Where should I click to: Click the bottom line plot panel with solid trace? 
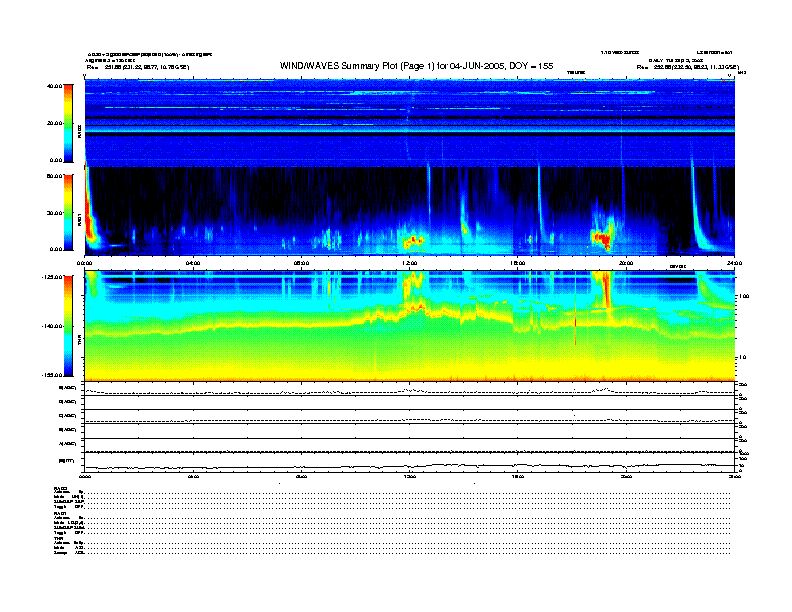(x=410, y=462)
